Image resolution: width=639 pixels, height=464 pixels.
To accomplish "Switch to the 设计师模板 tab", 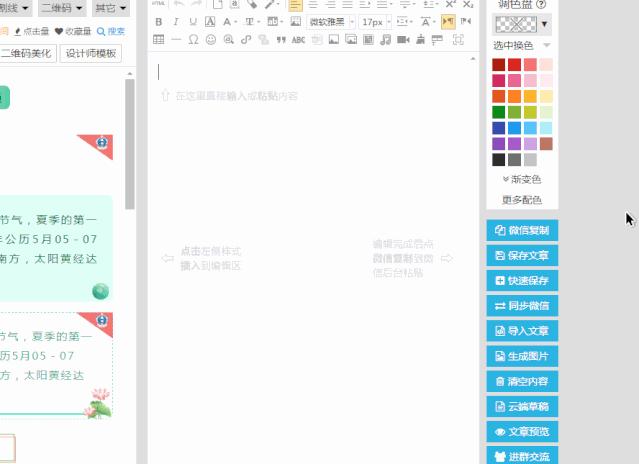I will pos(91,53).
